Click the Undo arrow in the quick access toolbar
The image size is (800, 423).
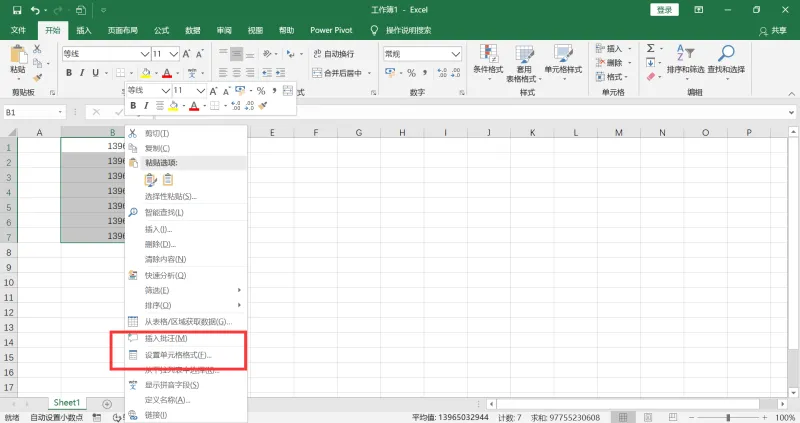[x=35, y=10]
